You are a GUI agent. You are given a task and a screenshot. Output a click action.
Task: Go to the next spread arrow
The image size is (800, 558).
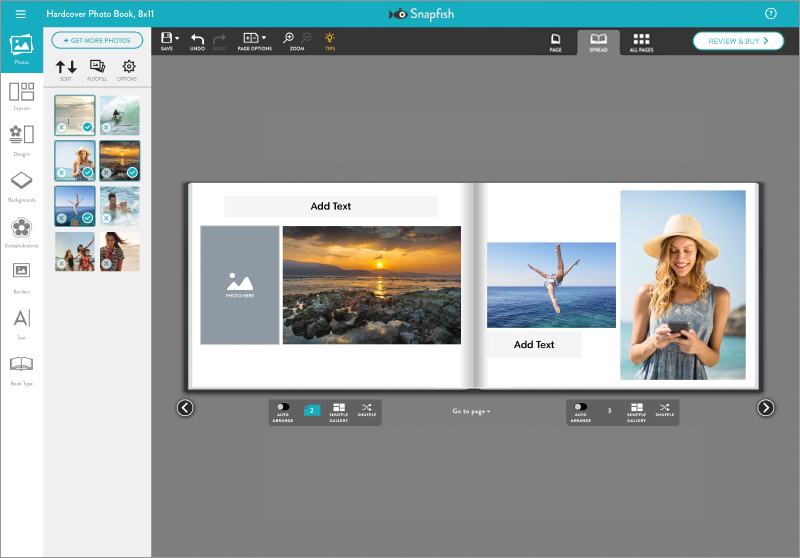click(x=765, y=407)
